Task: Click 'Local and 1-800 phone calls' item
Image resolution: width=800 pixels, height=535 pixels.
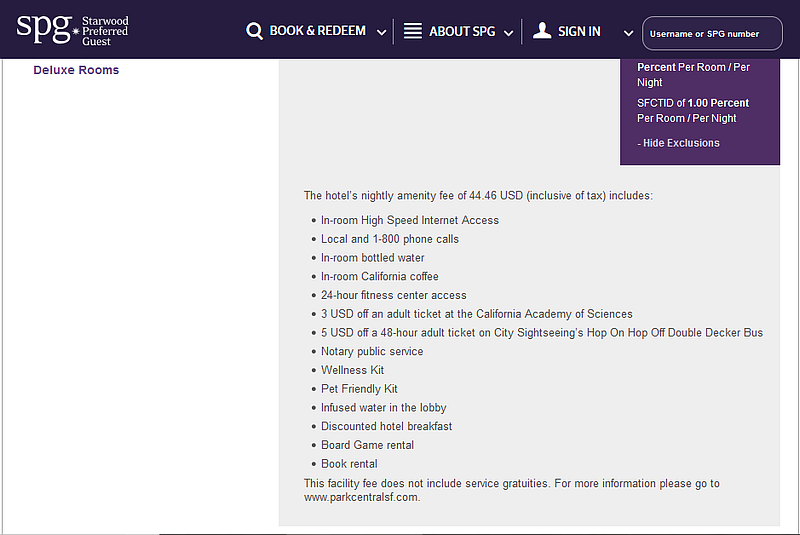Action: click(x=390, y=239)
